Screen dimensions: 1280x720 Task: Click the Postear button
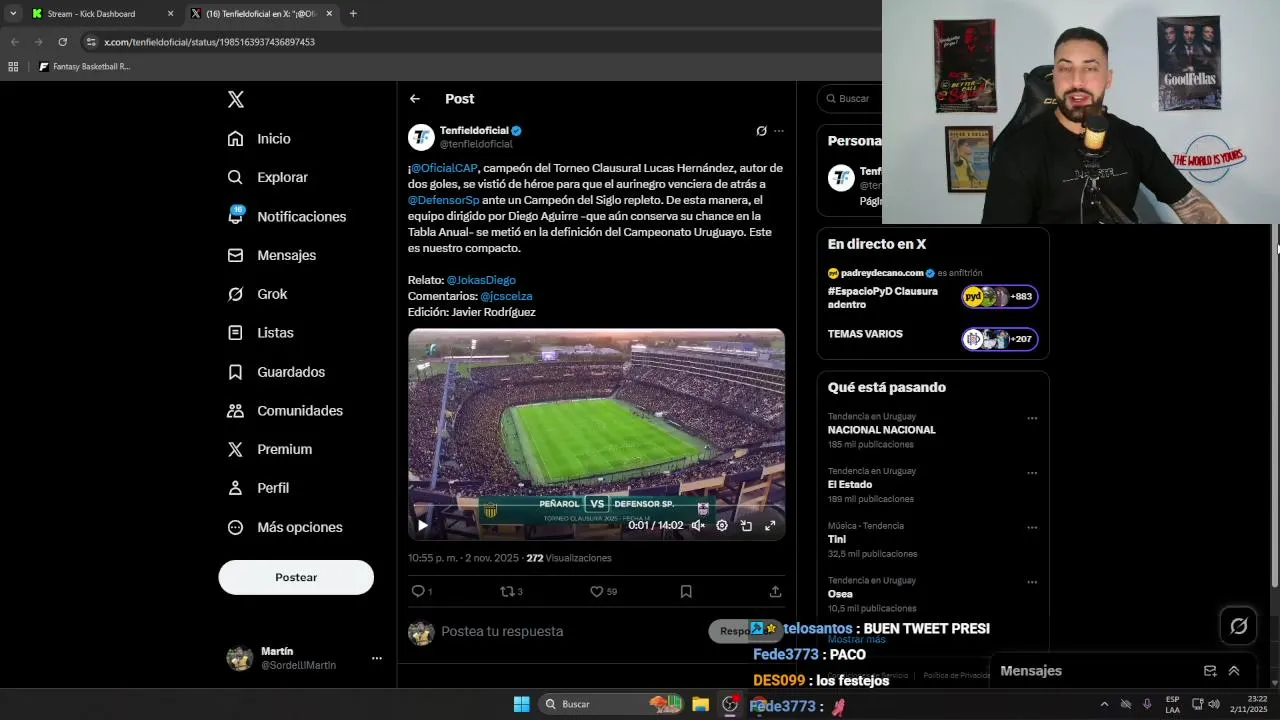tap(296, 577)
